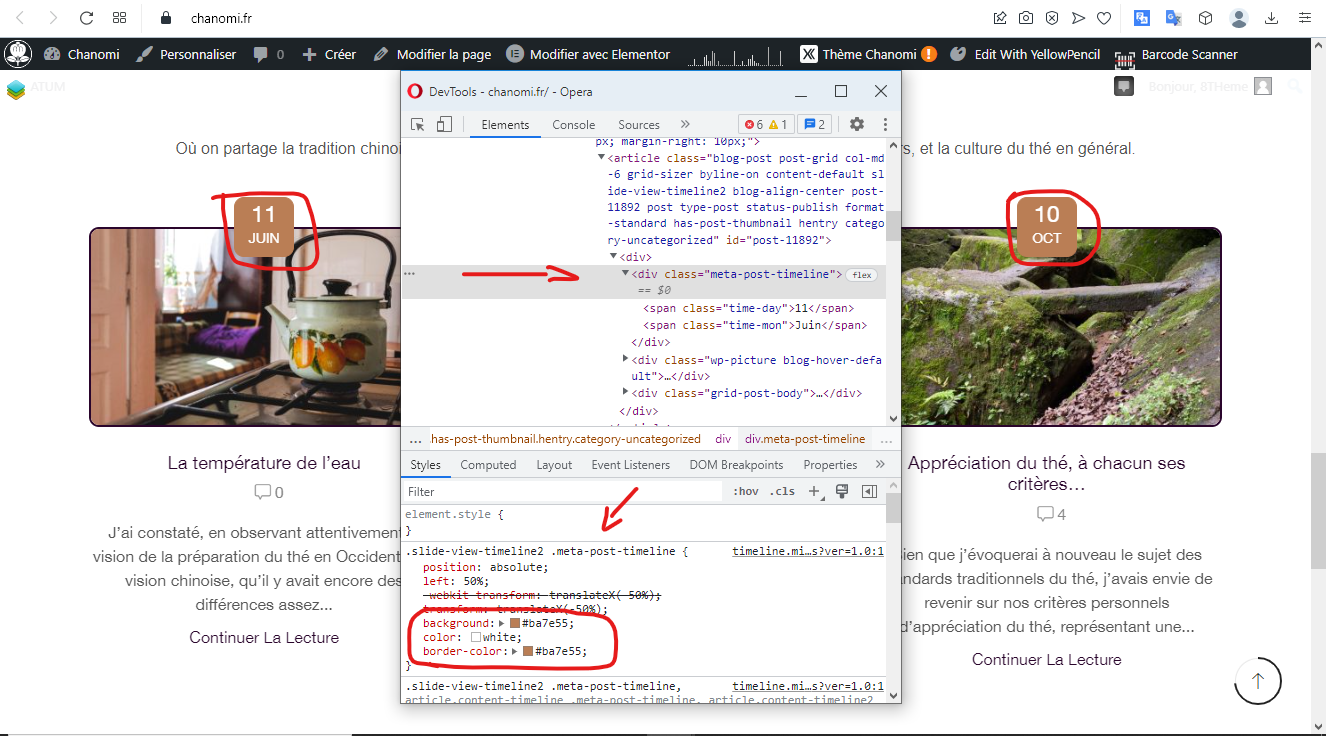Toggle the rendering emulations paintbrush icon in Styles

(842, 491)
